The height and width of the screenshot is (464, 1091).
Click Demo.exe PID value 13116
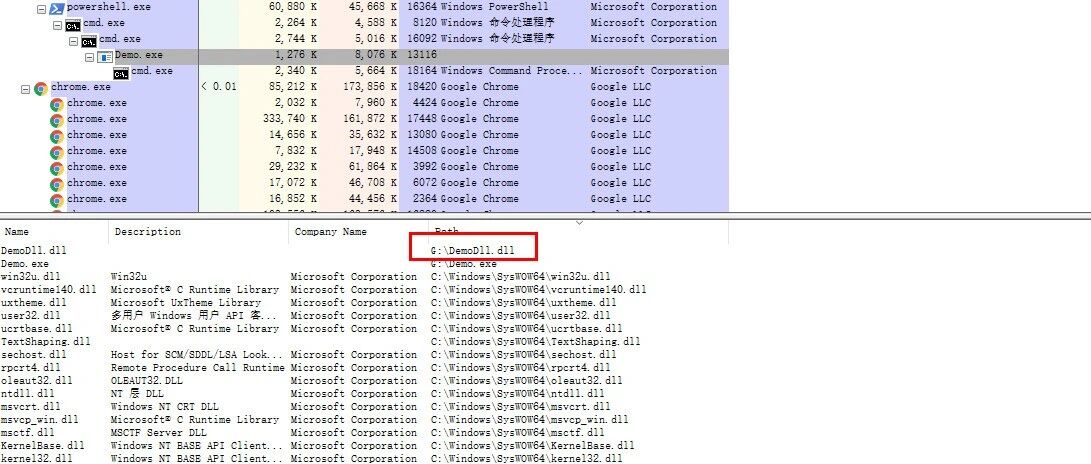coord(422,55)
